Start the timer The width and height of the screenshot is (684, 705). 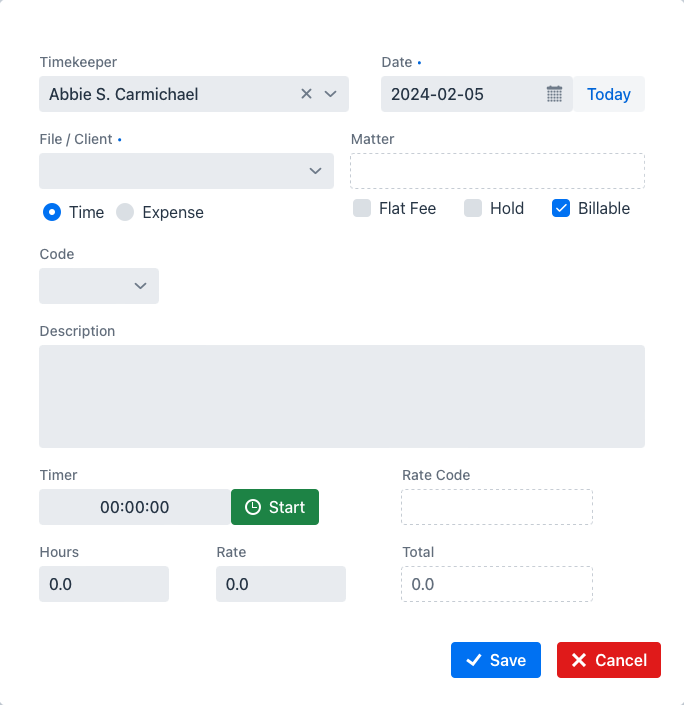275,507
